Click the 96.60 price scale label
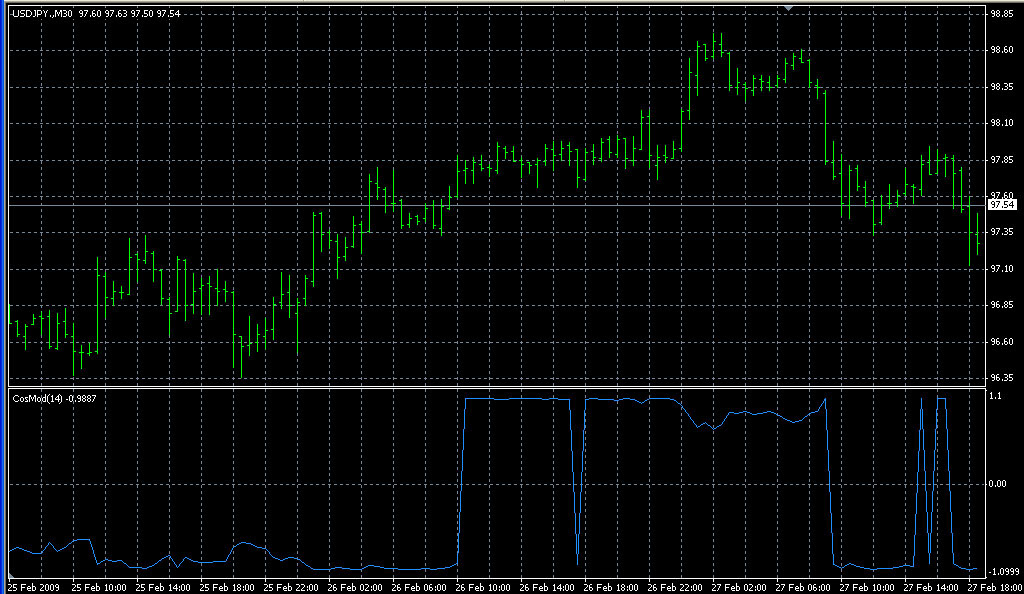Image resolution: width=1024 pixels, height=594 pixels. point(1002,341)
